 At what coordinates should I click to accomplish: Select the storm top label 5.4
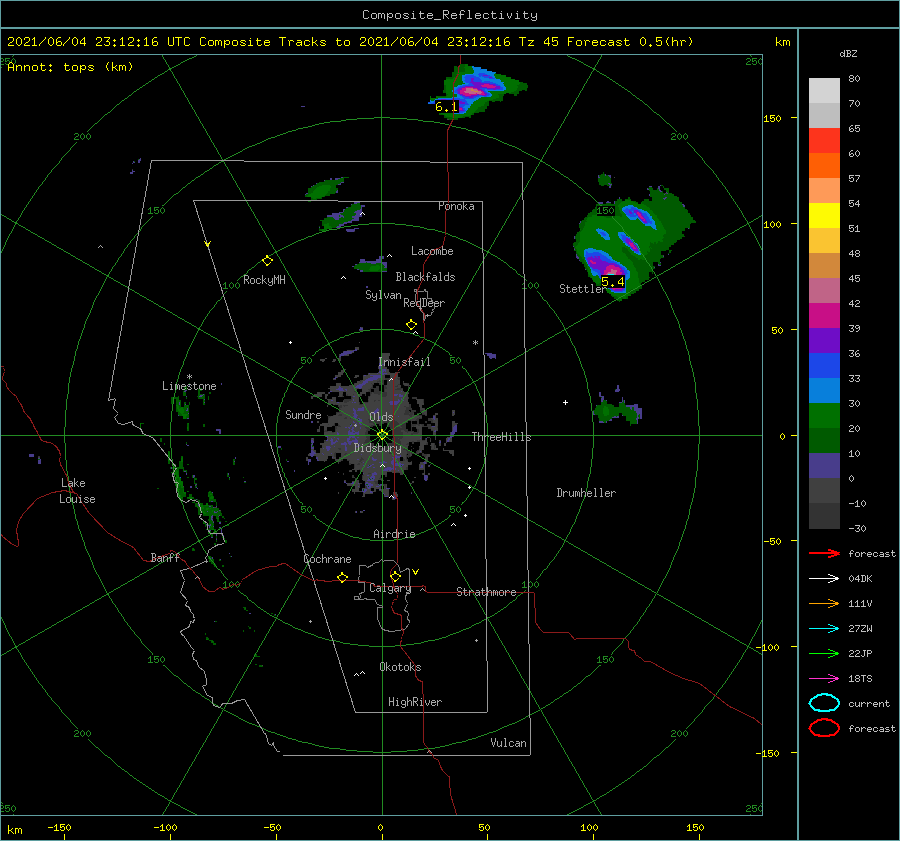(612, 282)
